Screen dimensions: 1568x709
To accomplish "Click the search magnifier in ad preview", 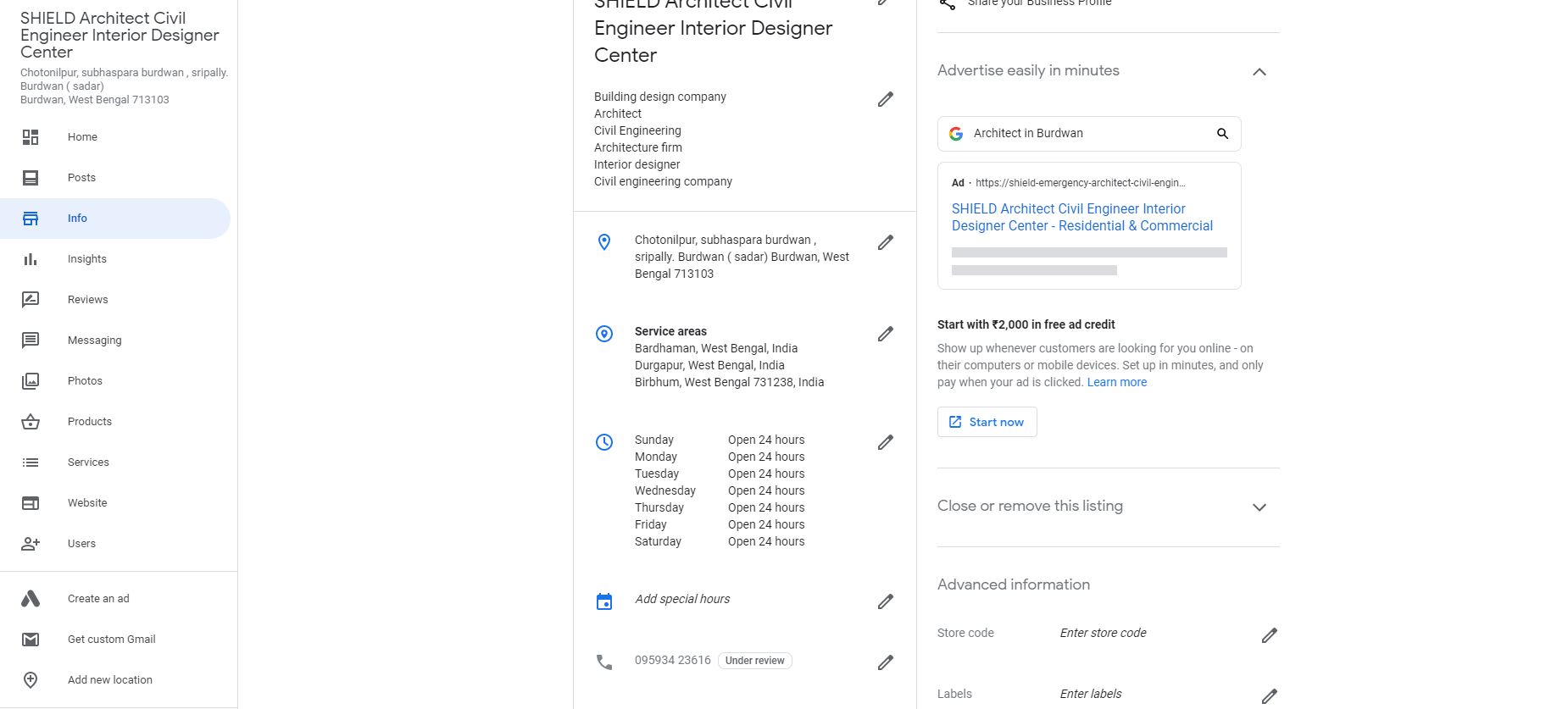I will tap(1222, 134).
